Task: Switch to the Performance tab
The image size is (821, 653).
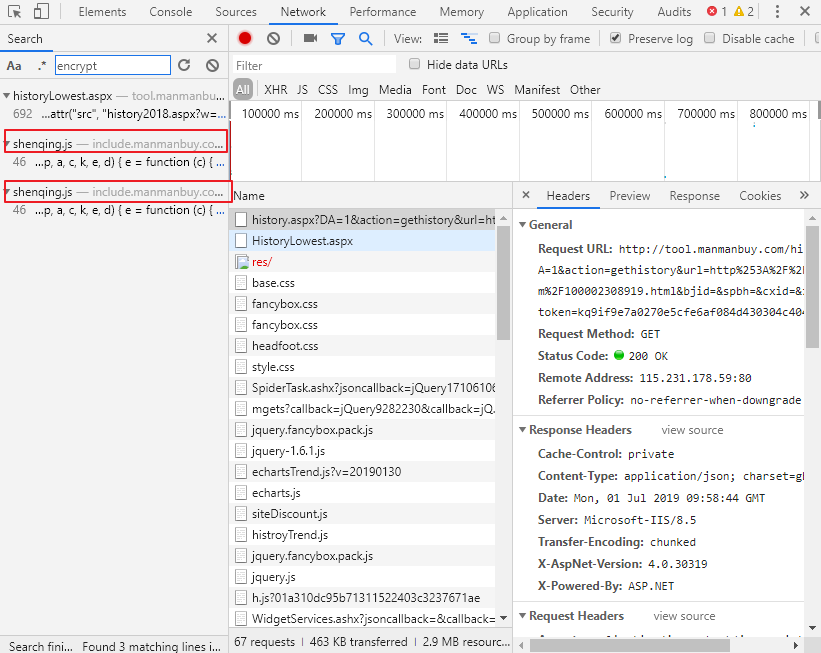Action: pos(383,12)
